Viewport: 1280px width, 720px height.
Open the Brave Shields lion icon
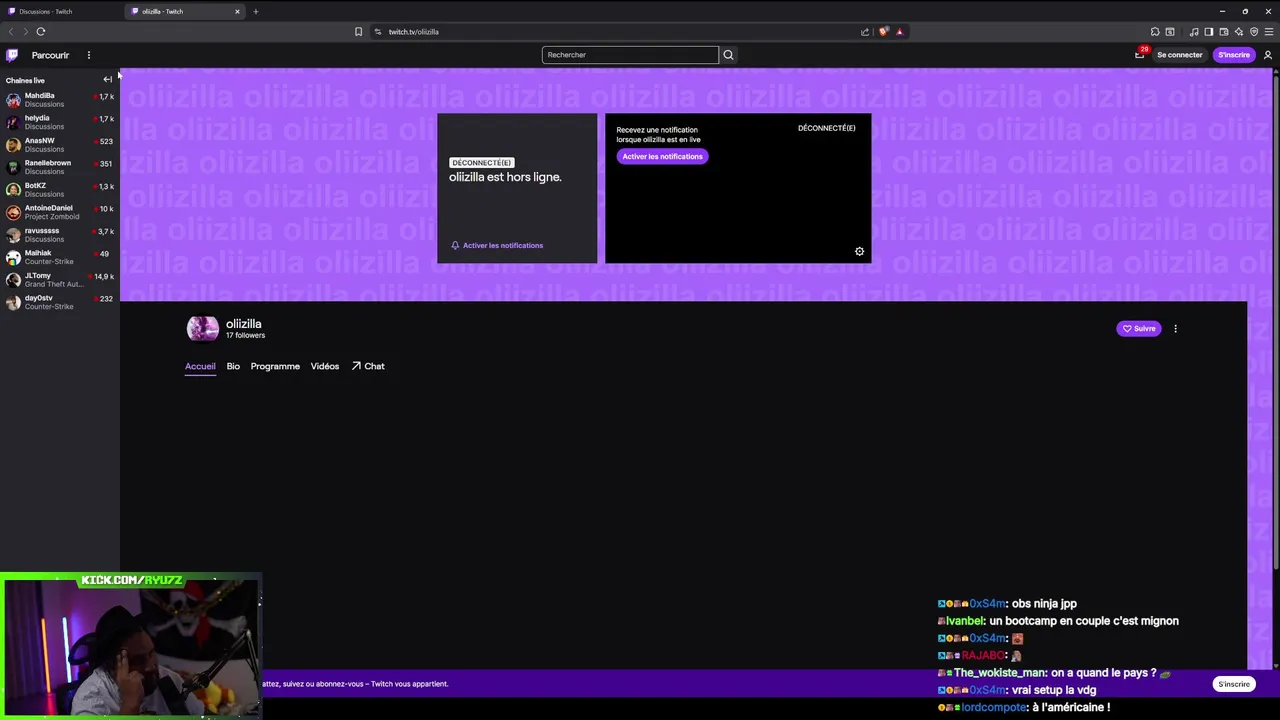click(x=883, y=31)
